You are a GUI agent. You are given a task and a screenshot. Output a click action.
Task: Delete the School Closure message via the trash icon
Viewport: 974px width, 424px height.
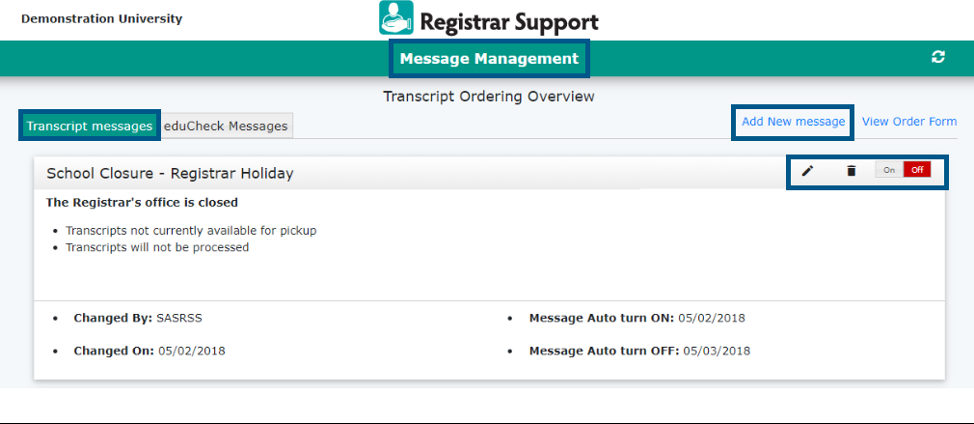851,171
